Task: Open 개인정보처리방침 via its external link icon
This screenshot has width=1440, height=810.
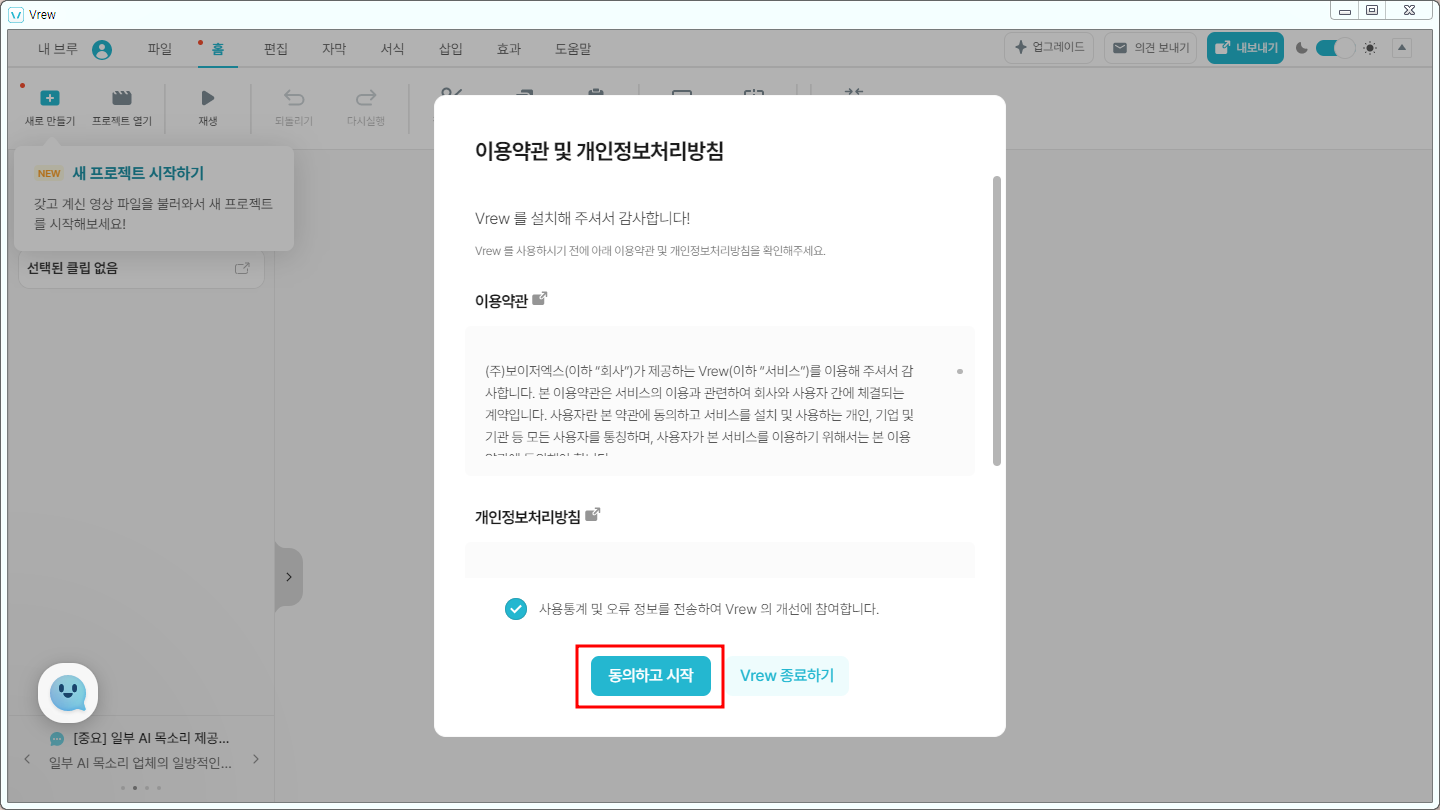Action: pyautogui.click(x=595, y=512)
